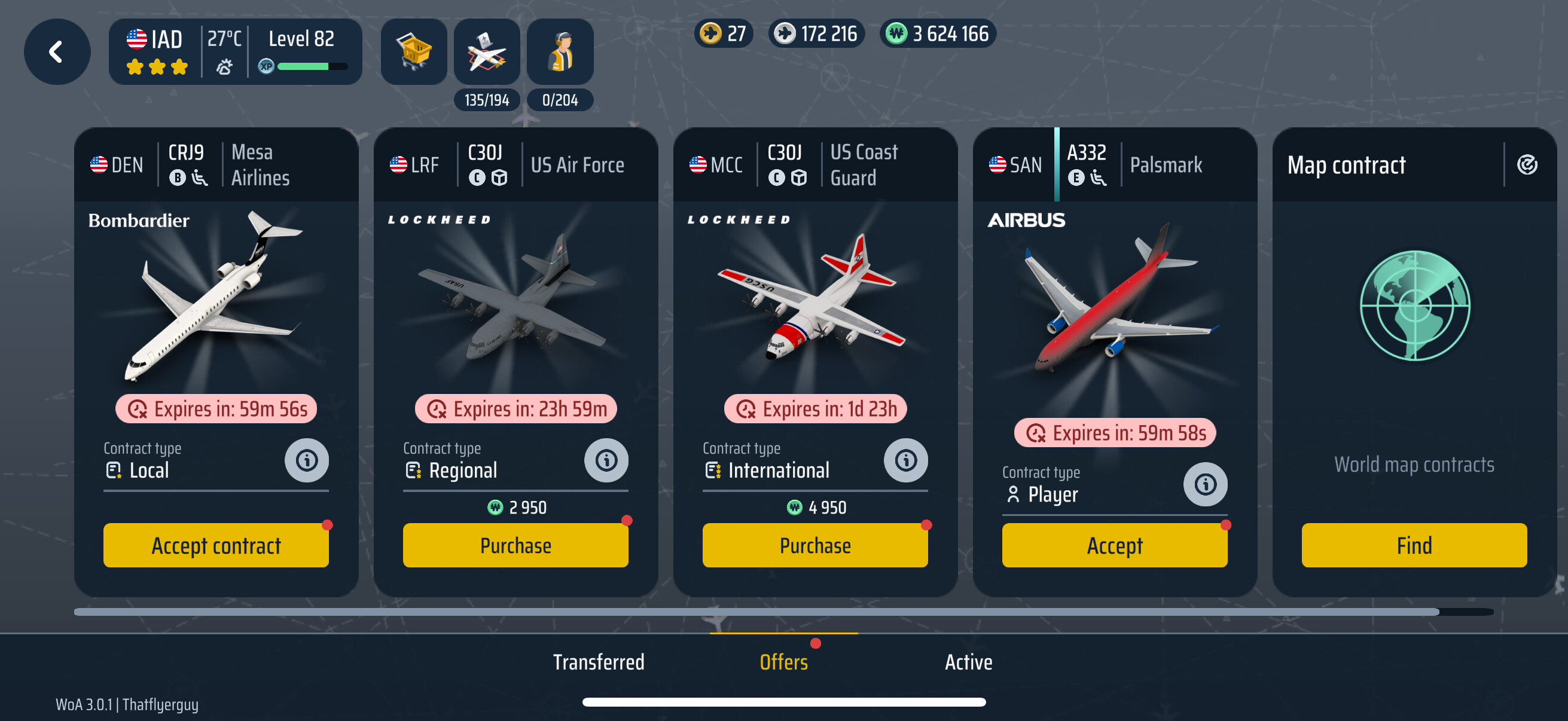The height and width of the screenshot is (721, 1568).
Task: Show info for the Player contract
Action: tap(1205, 484)
